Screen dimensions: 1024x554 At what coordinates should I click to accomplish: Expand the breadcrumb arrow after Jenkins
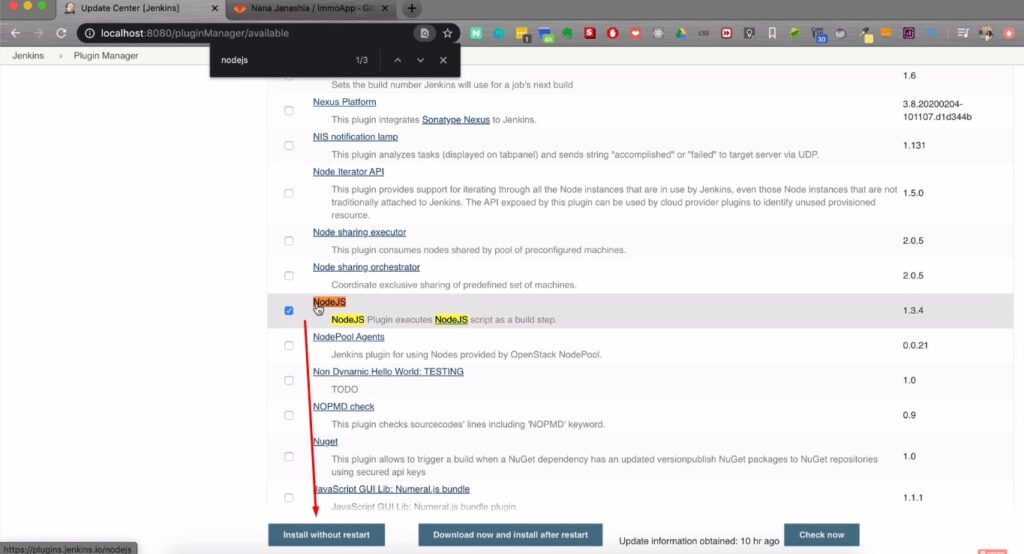click(x=61, y=56)
